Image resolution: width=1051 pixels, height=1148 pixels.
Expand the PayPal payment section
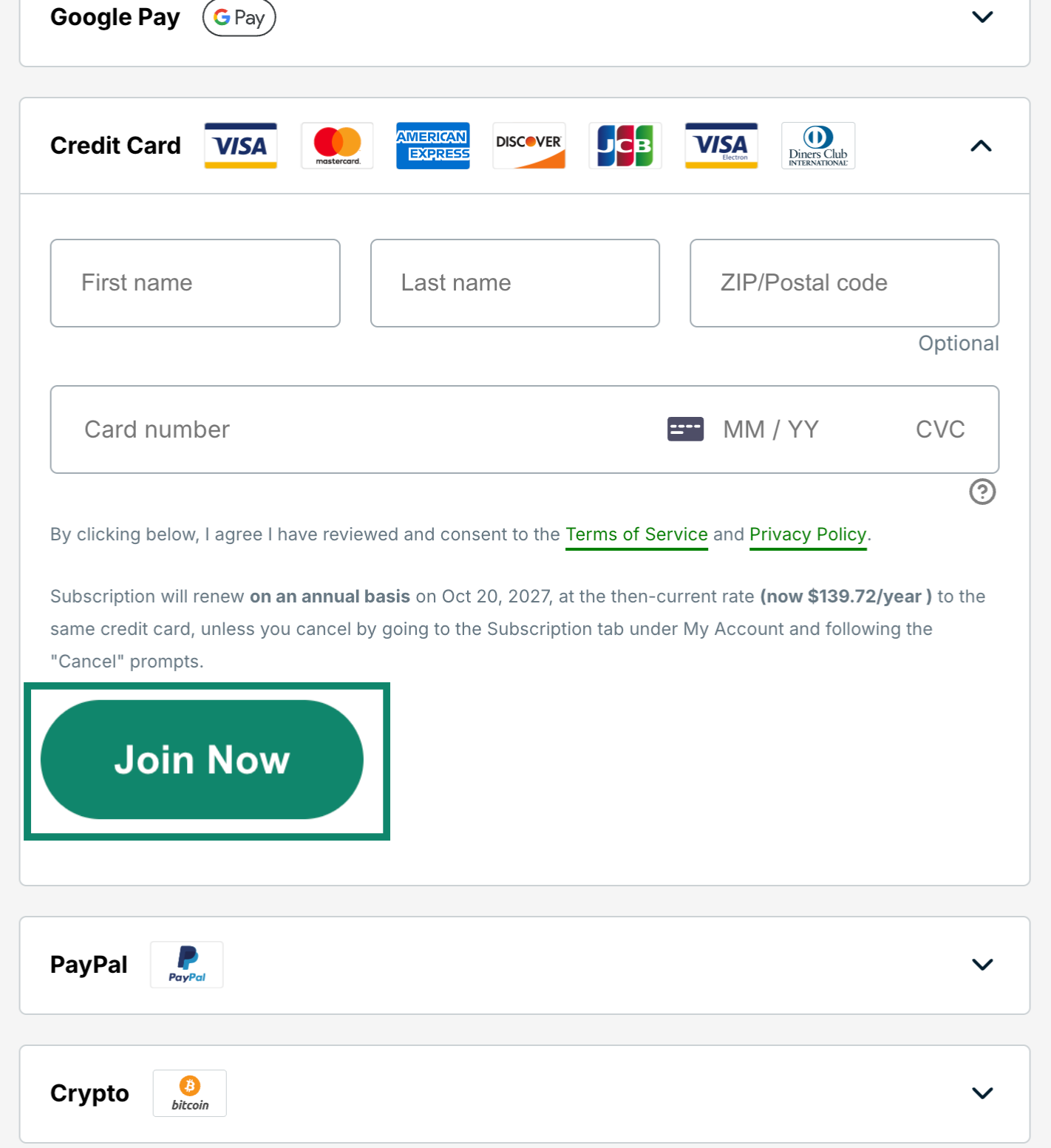pos(982,965)
